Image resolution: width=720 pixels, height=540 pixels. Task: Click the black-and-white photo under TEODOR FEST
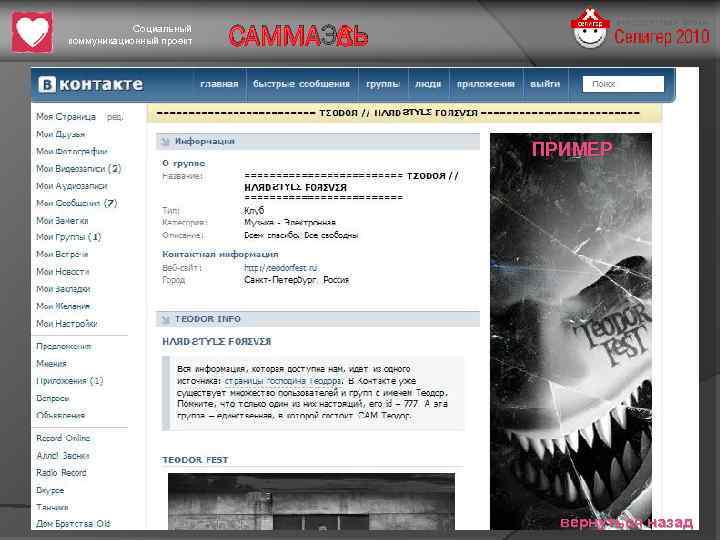coord(311,502)
